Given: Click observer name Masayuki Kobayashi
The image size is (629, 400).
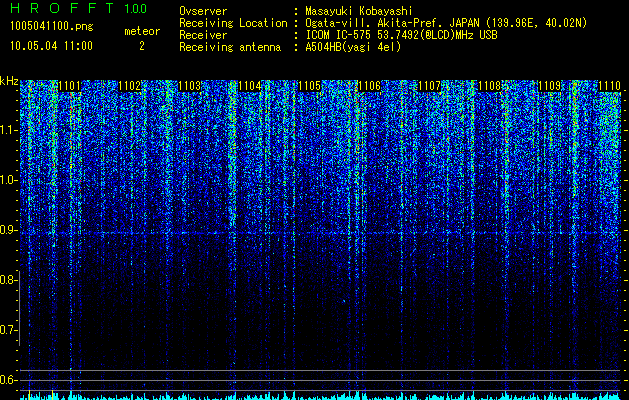Looking at the screenshot, I should pyautogui.click(x=359, y=11).
